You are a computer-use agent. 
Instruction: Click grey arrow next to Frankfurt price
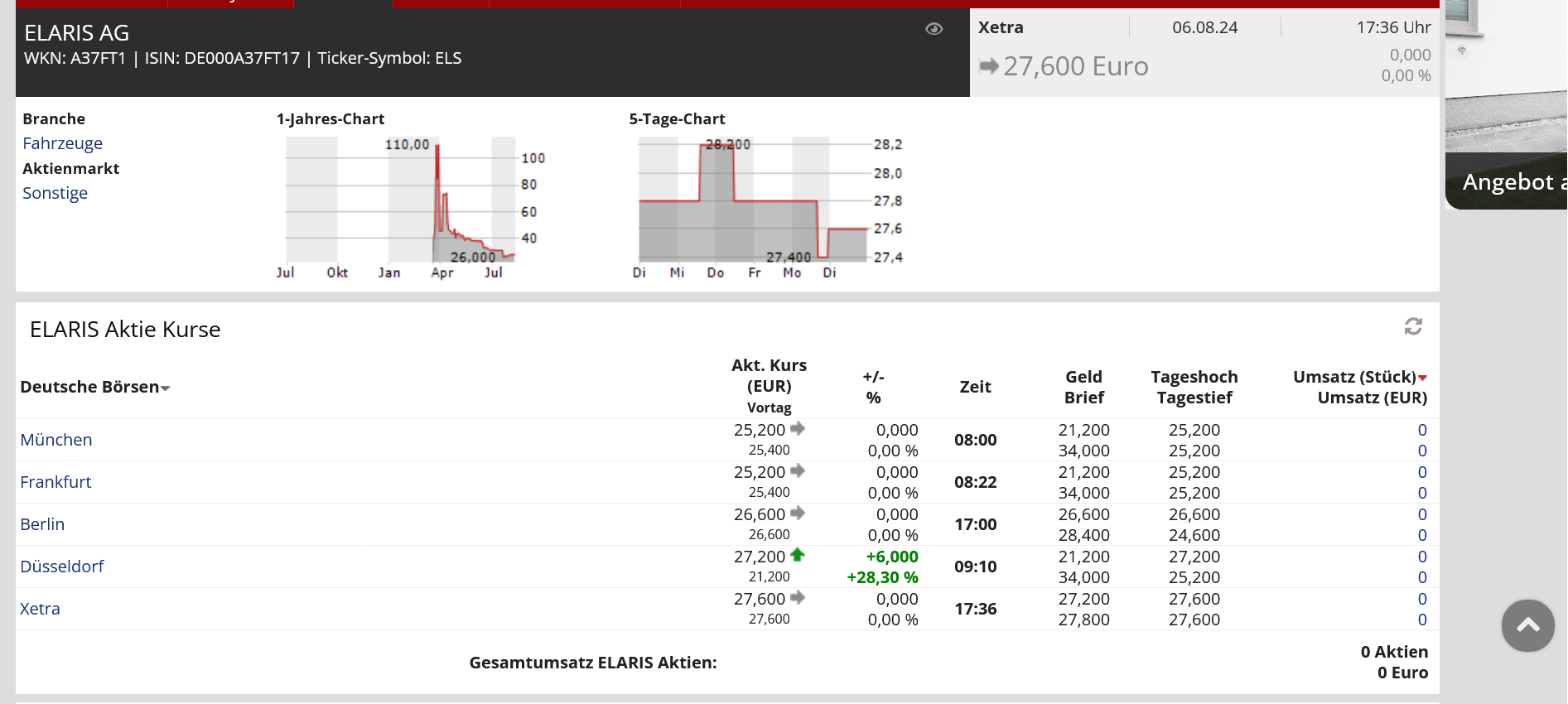click(798, 471)
